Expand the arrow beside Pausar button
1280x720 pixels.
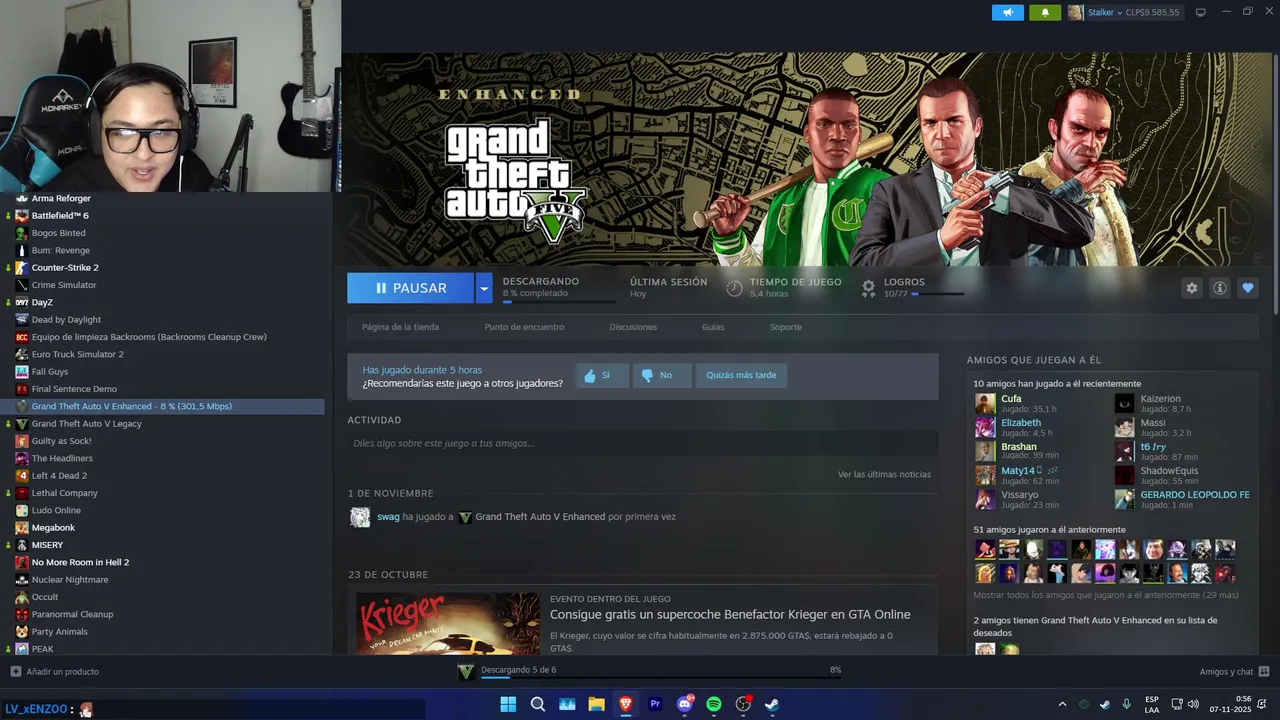coord(484,288)
